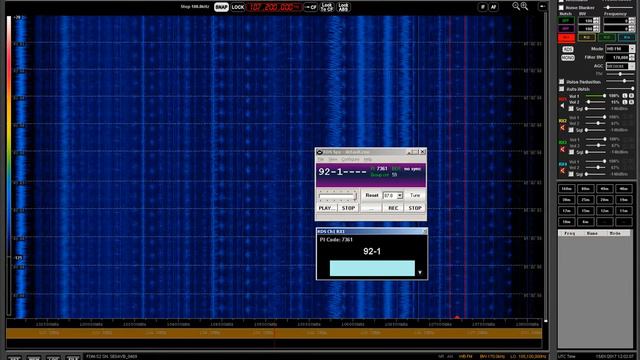Click the arrow CF button

[311, 7]
